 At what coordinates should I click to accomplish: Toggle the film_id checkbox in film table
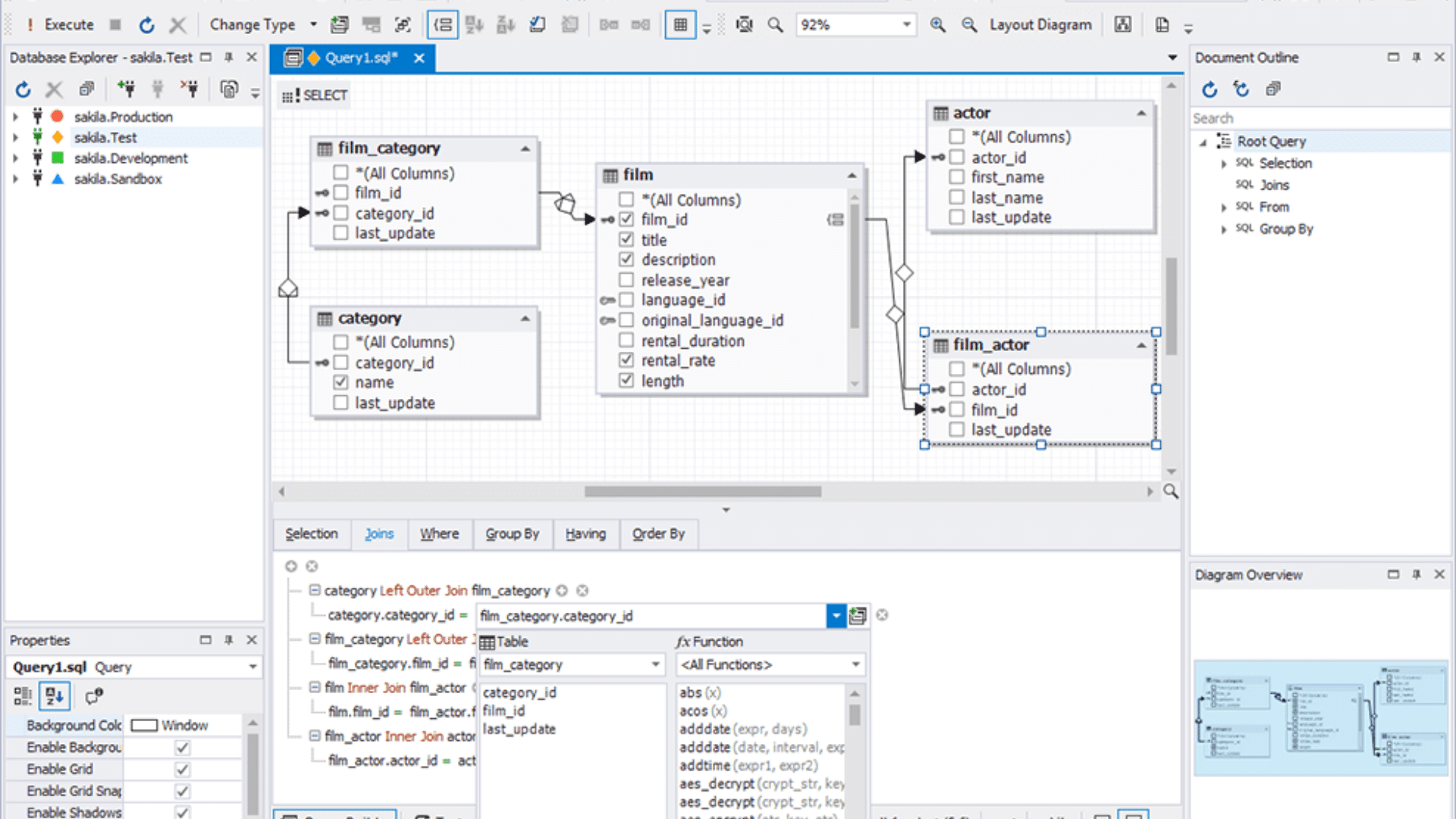(x=626, y=219)
